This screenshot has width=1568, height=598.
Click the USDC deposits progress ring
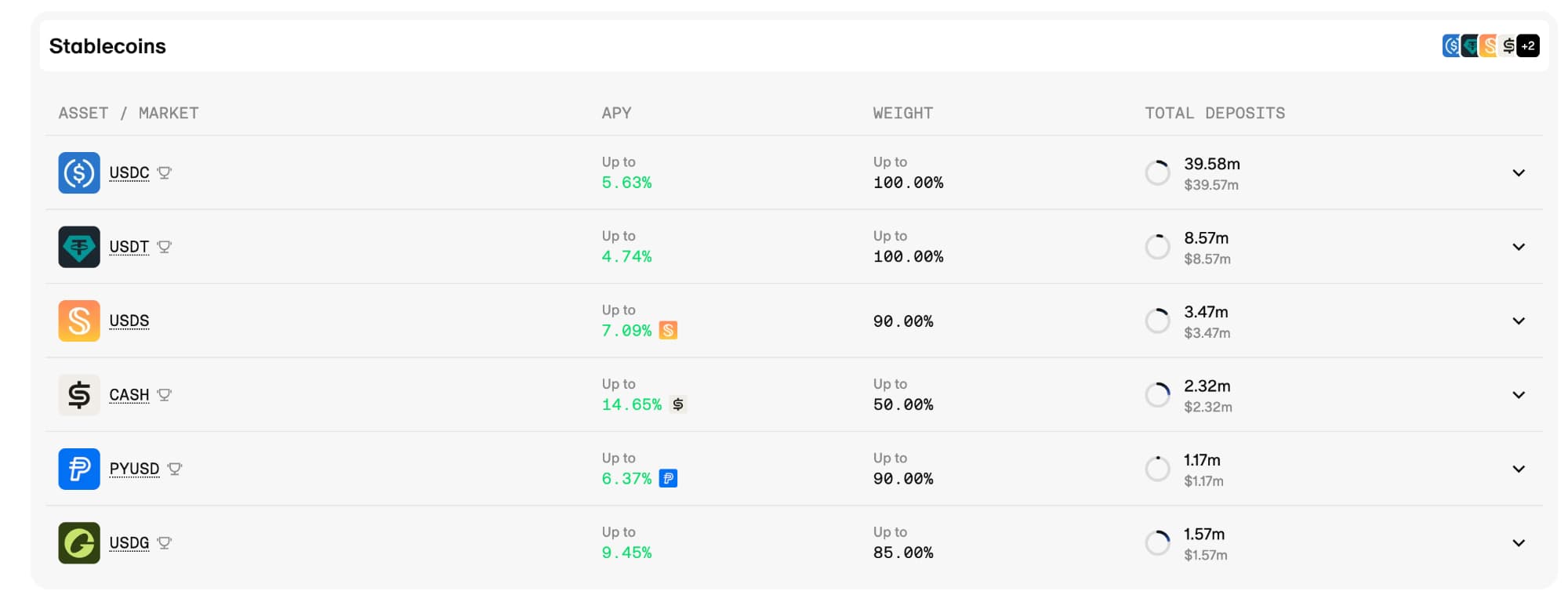click(1157, 172)
